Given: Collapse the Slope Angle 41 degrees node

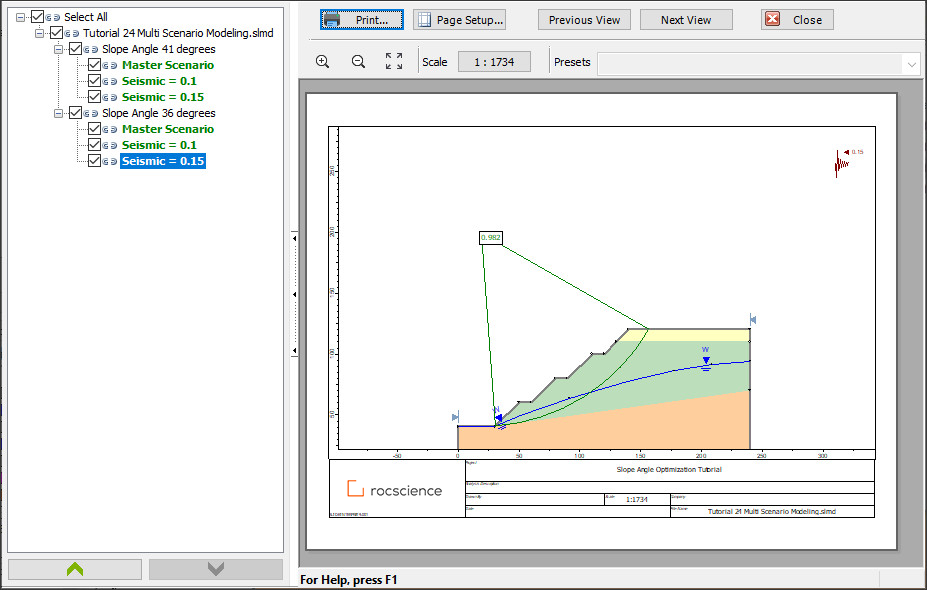Looking at the screenshot, I should pos(58,49).
